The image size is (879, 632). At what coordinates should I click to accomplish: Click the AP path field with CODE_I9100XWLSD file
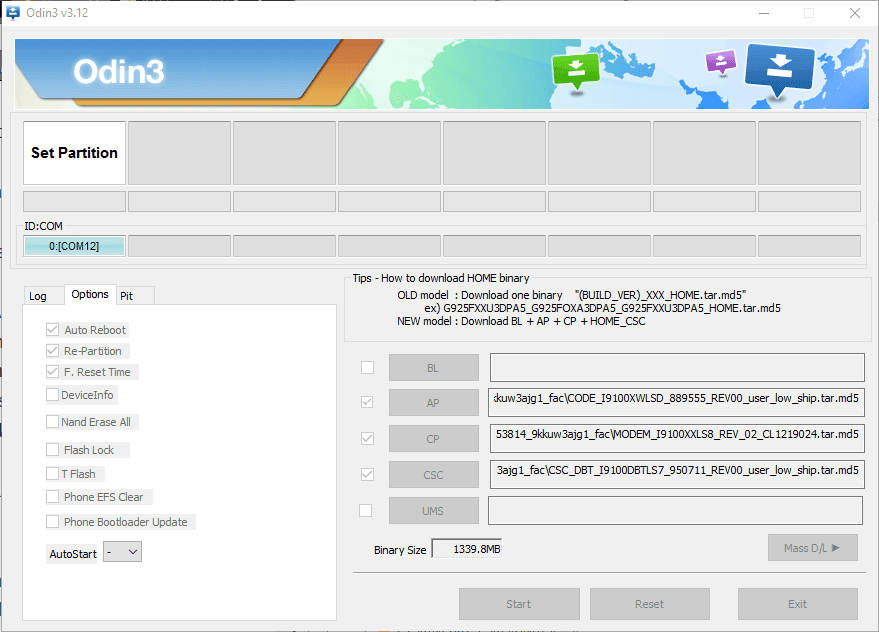[676, 402]
